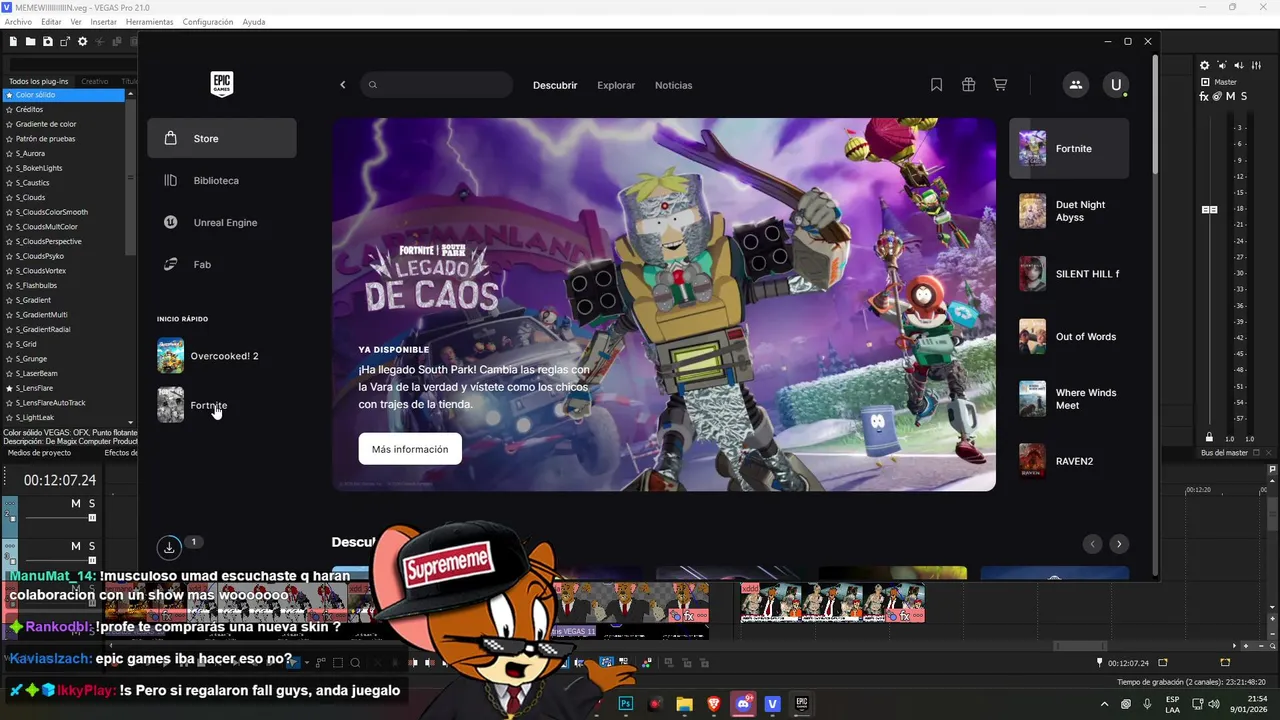Image resolution: width=1280 pixels, height=720 pixels.
Task: Open Master bus fx button
Action: click(1204, 96)
